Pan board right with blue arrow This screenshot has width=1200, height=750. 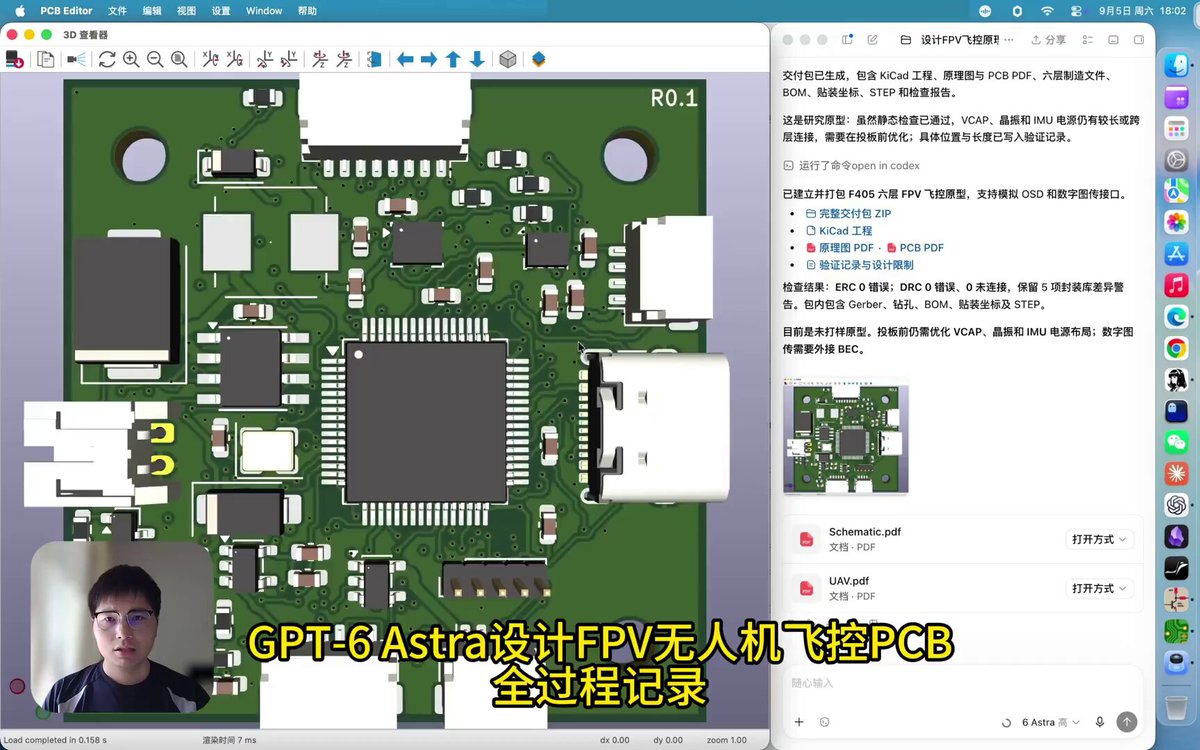click(x=429, y=59)
